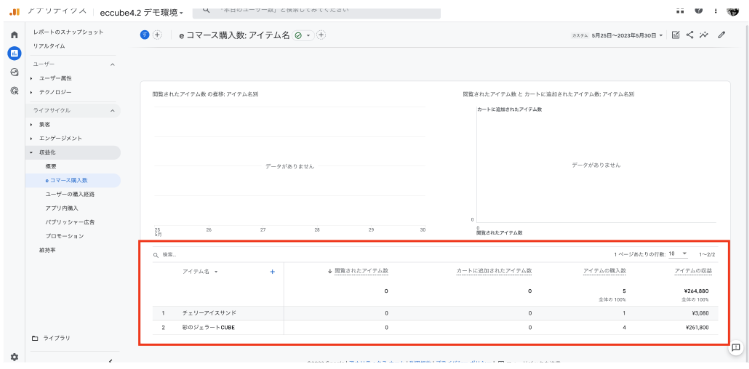The height and width of the screenshot is (369, 749).
Task: Click the magnifier icon in the table search
Action: click(x=156, y=255)
